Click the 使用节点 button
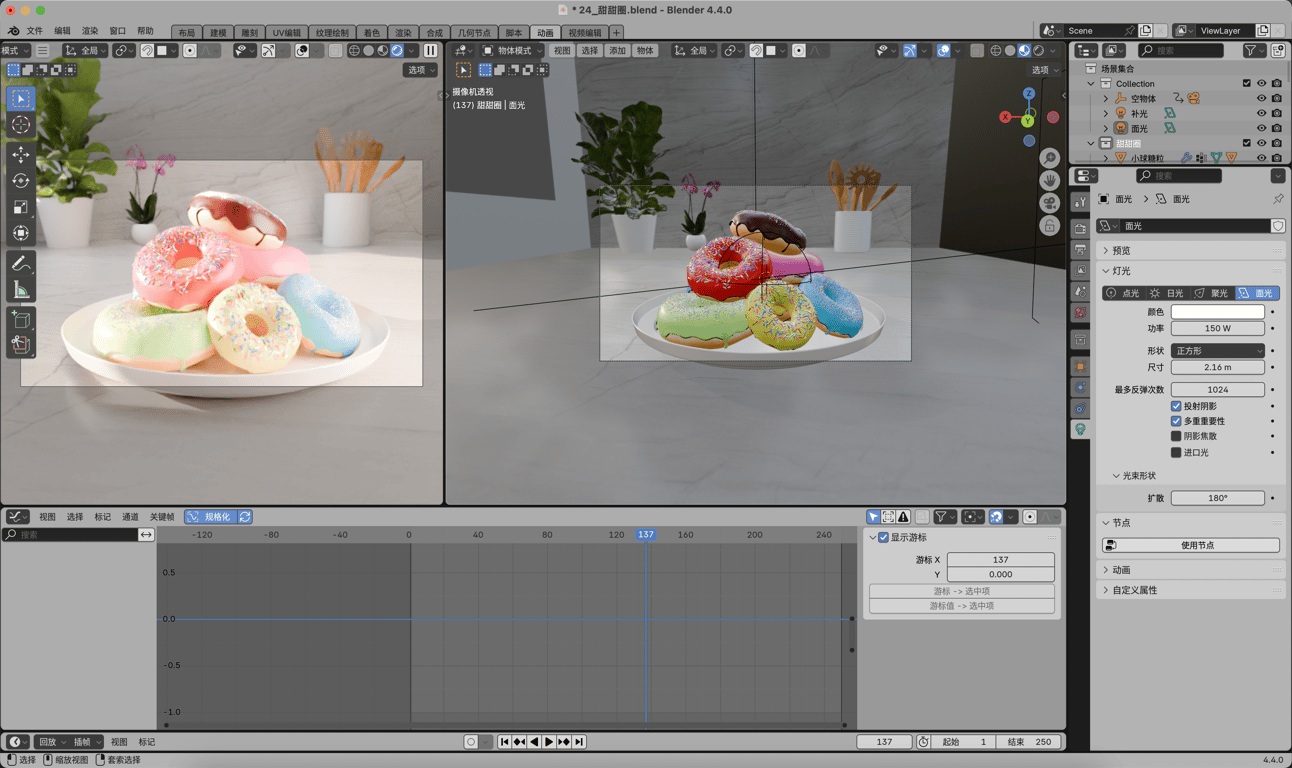This screenshot has height=768, width=1292. (x=1190, y=545)
